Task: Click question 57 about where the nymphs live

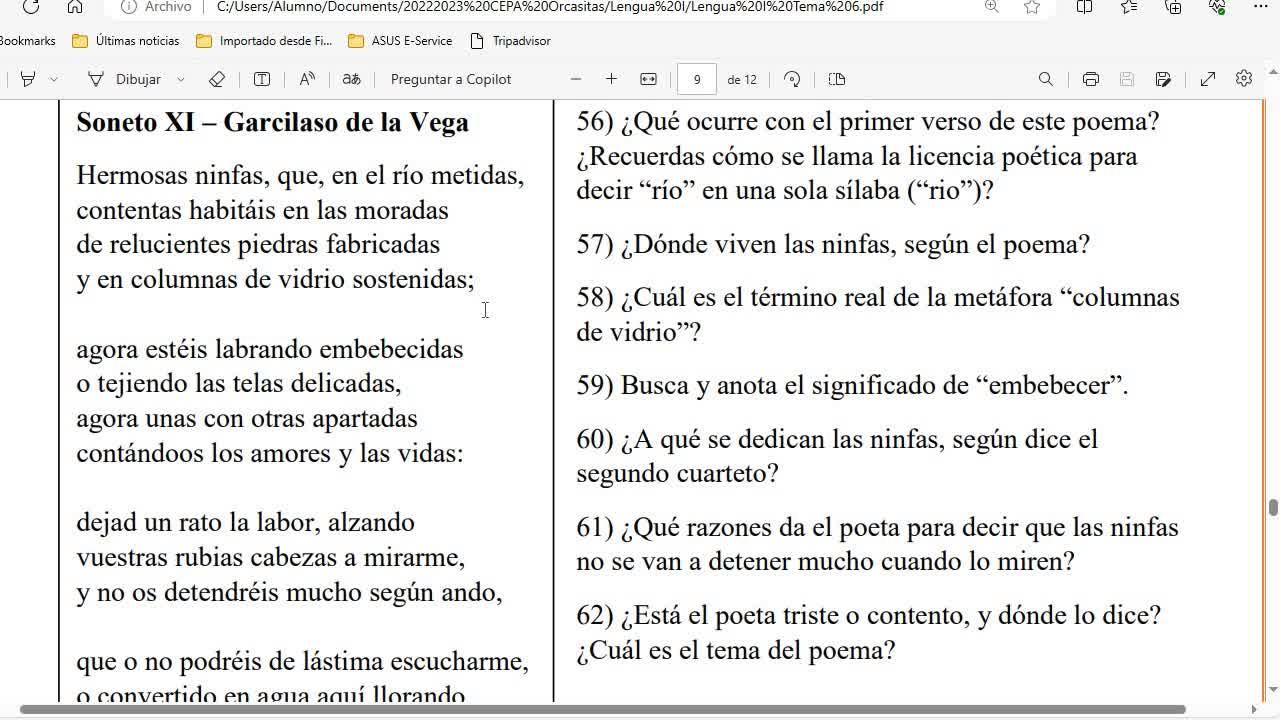Action: click(x=833, y=245)
